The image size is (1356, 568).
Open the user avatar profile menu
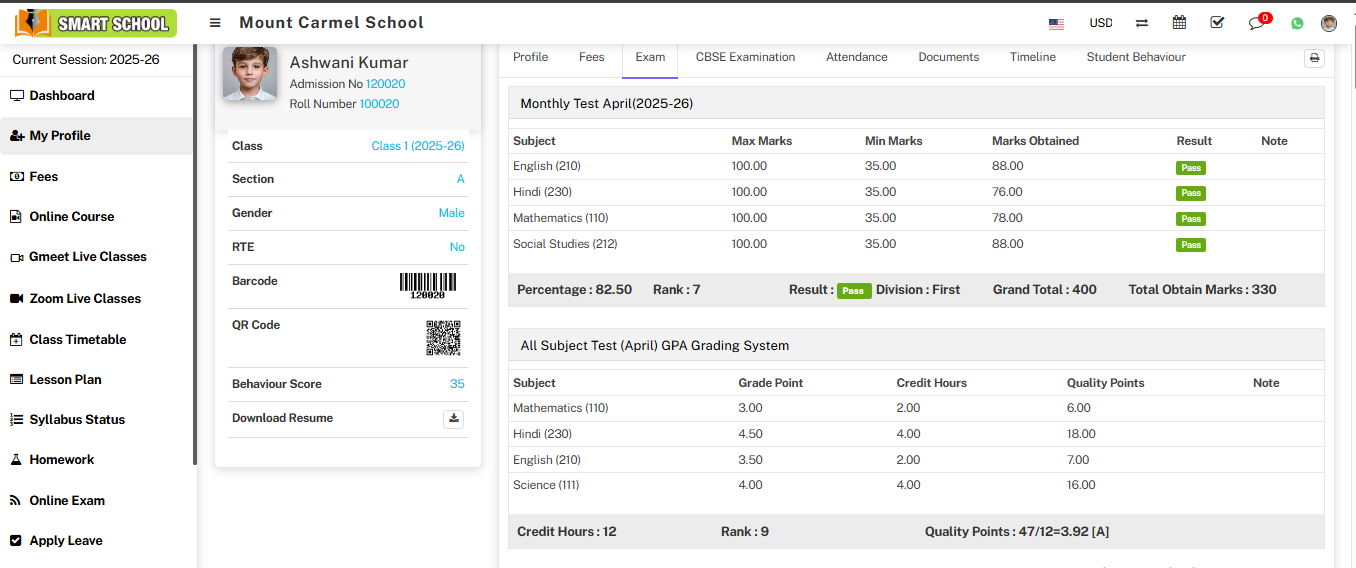pos(1328,23)
